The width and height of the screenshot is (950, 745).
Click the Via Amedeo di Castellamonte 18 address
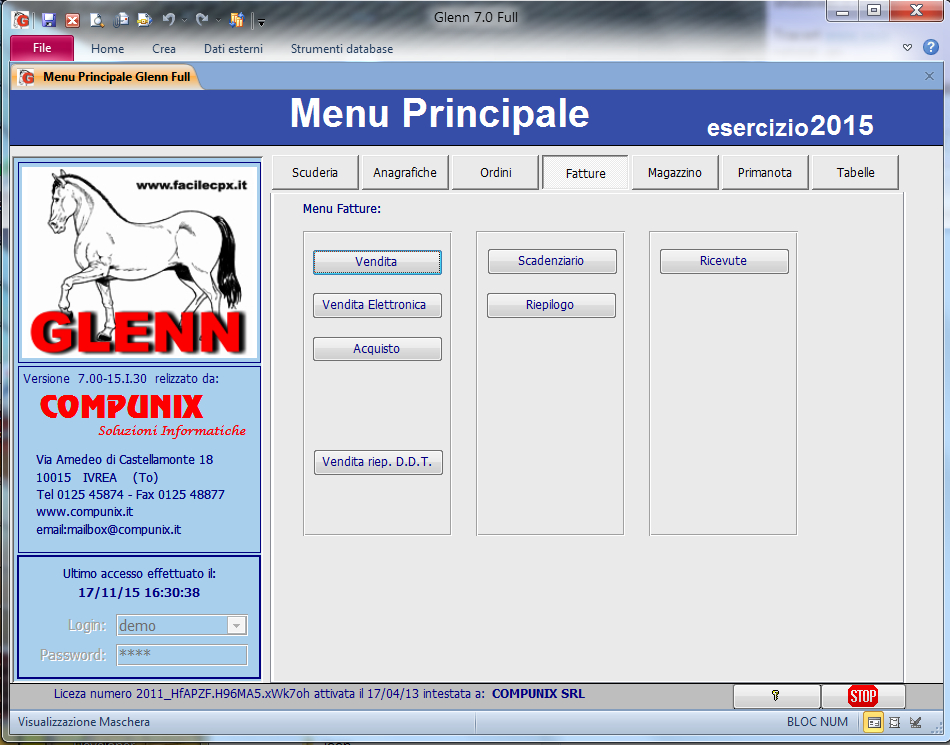click(124, 460)
